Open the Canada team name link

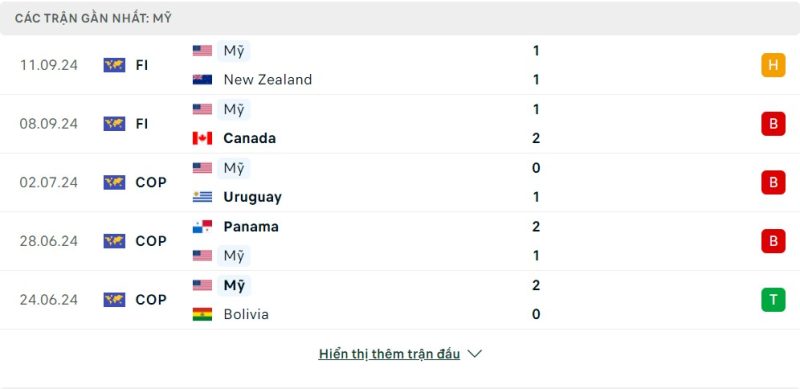pos(249,138)
